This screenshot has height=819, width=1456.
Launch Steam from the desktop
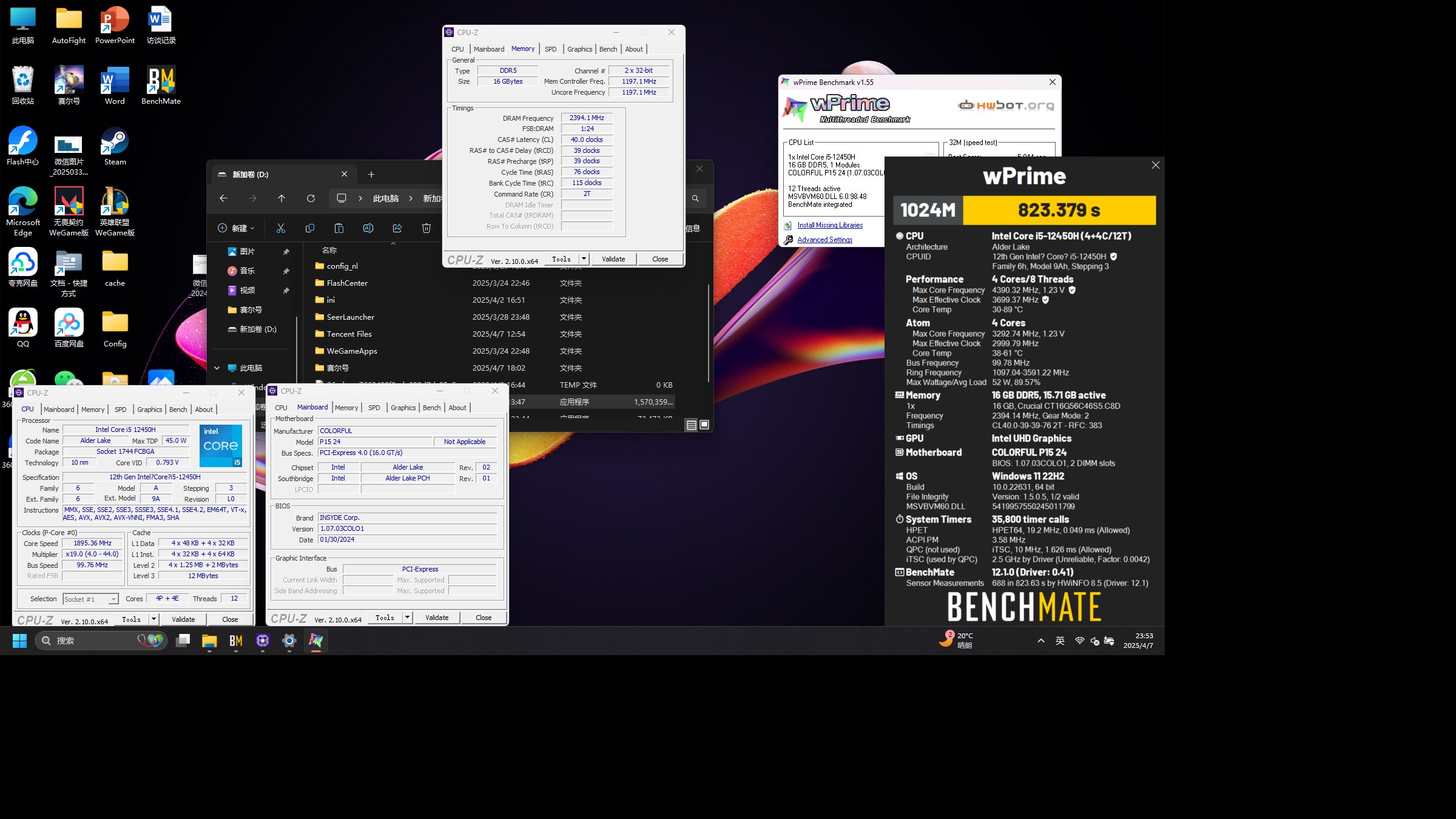pos(115,147)
